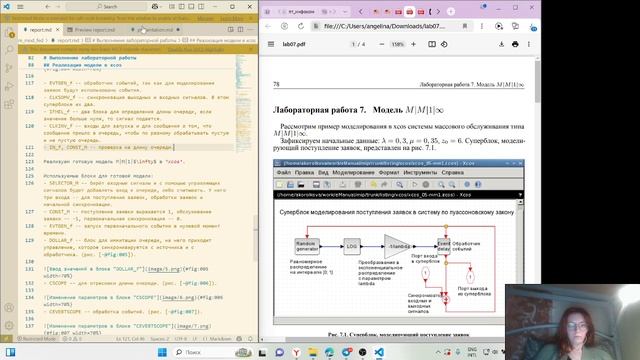
Task: Click Ln 121 cursor position in status bar
Action: click(x=131, y=339)
